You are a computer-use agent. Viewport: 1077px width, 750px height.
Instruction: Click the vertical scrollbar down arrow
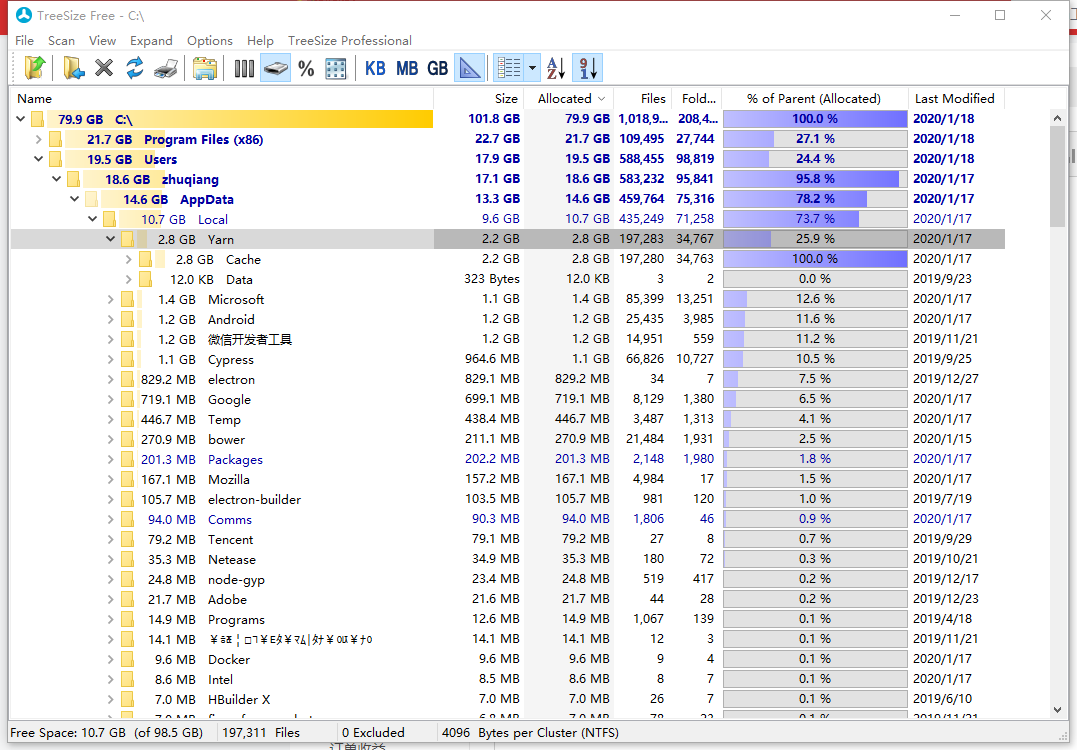coord(1057,710)
